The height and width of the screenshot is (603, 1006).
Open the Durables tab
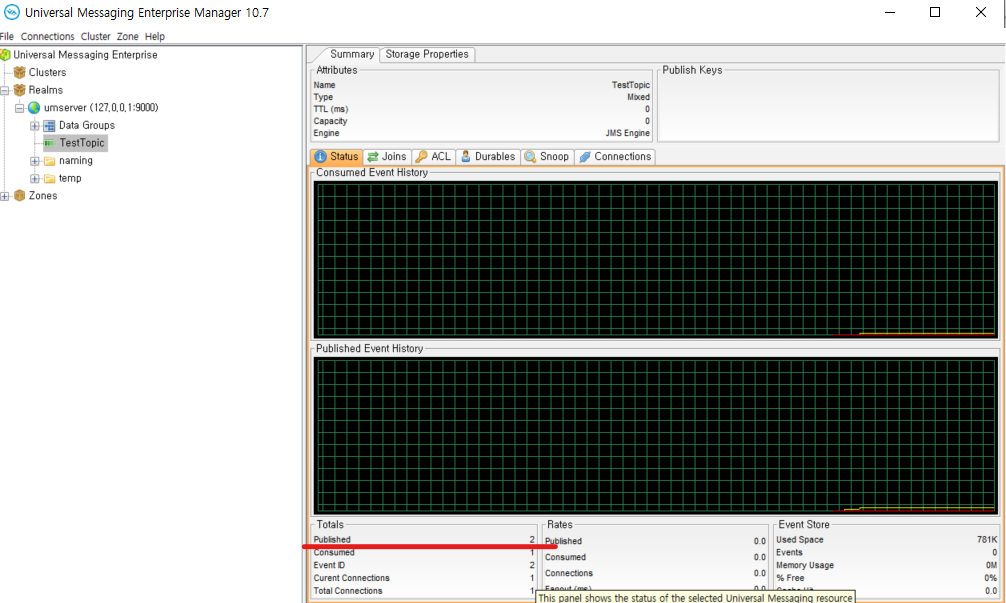point(488,157)
